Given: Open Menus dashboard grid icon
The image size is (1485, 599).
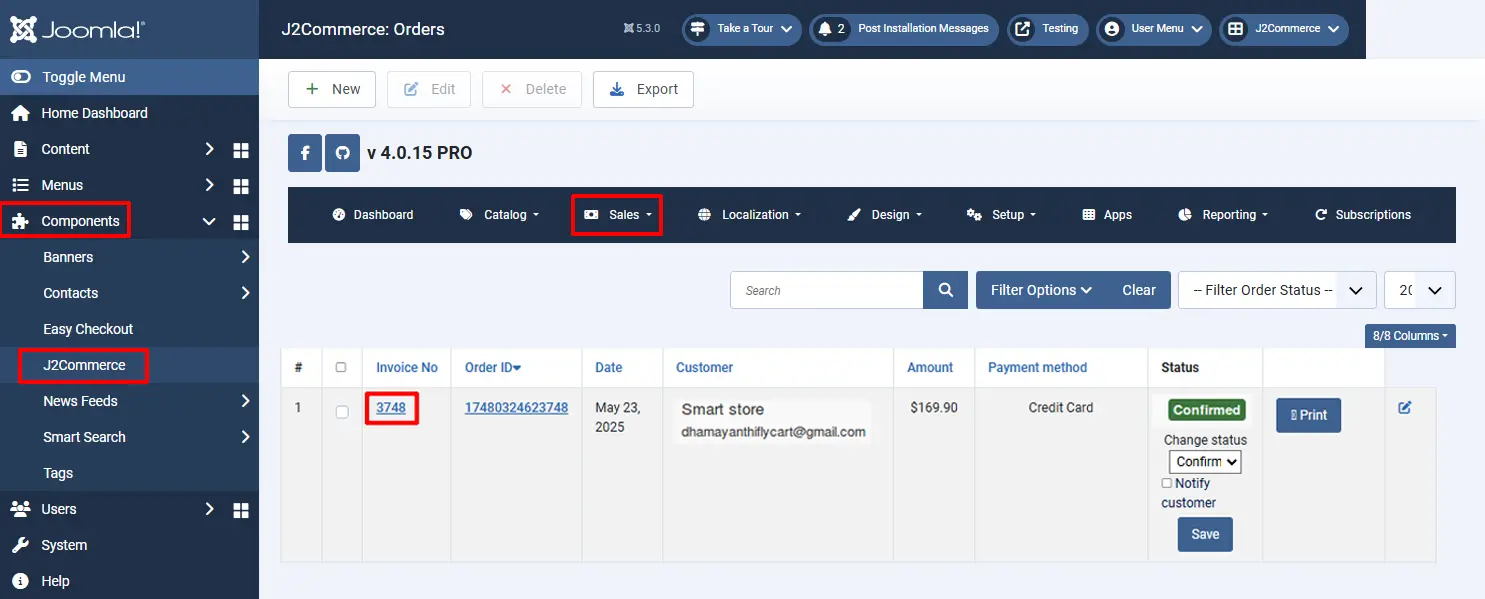Looking at the screenshot, I should click(x=240, y=185).
